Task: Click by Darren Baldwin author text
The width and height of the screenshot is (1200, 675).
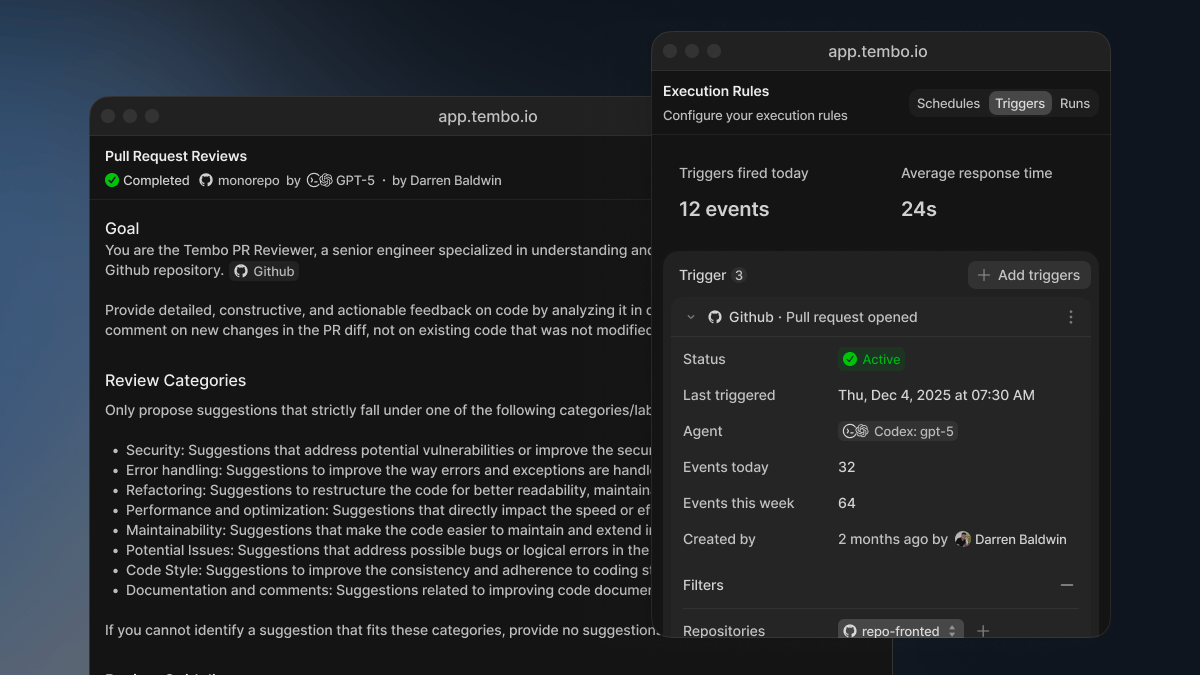Action: [x=447, y=180]
